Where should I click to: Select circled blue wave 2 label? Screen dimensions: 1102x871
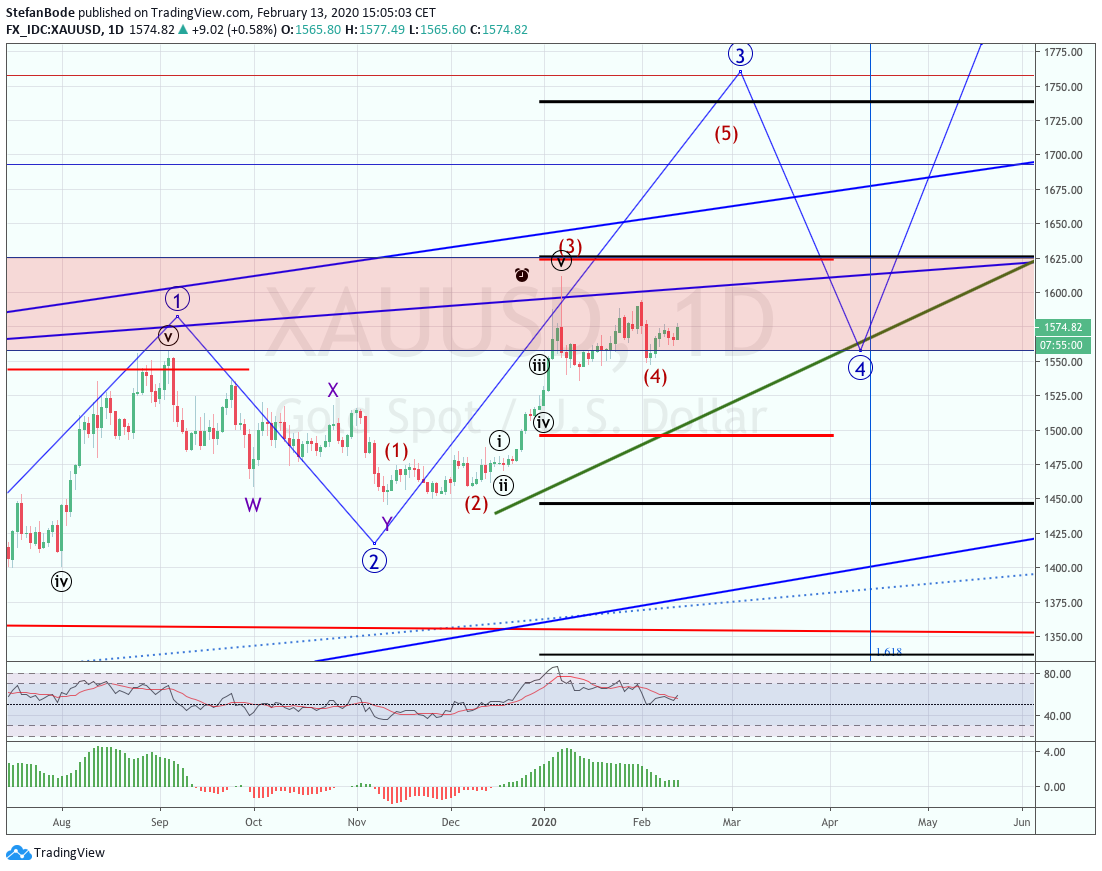(x=374, y=560)
